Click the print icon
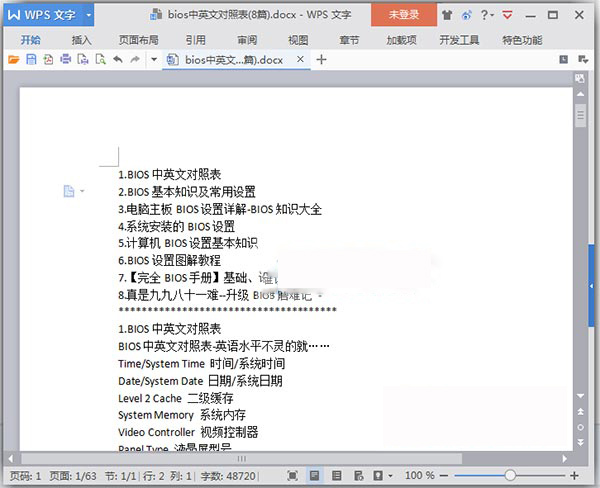The width and height of the screenshot is (600, 488). [65, 59]
